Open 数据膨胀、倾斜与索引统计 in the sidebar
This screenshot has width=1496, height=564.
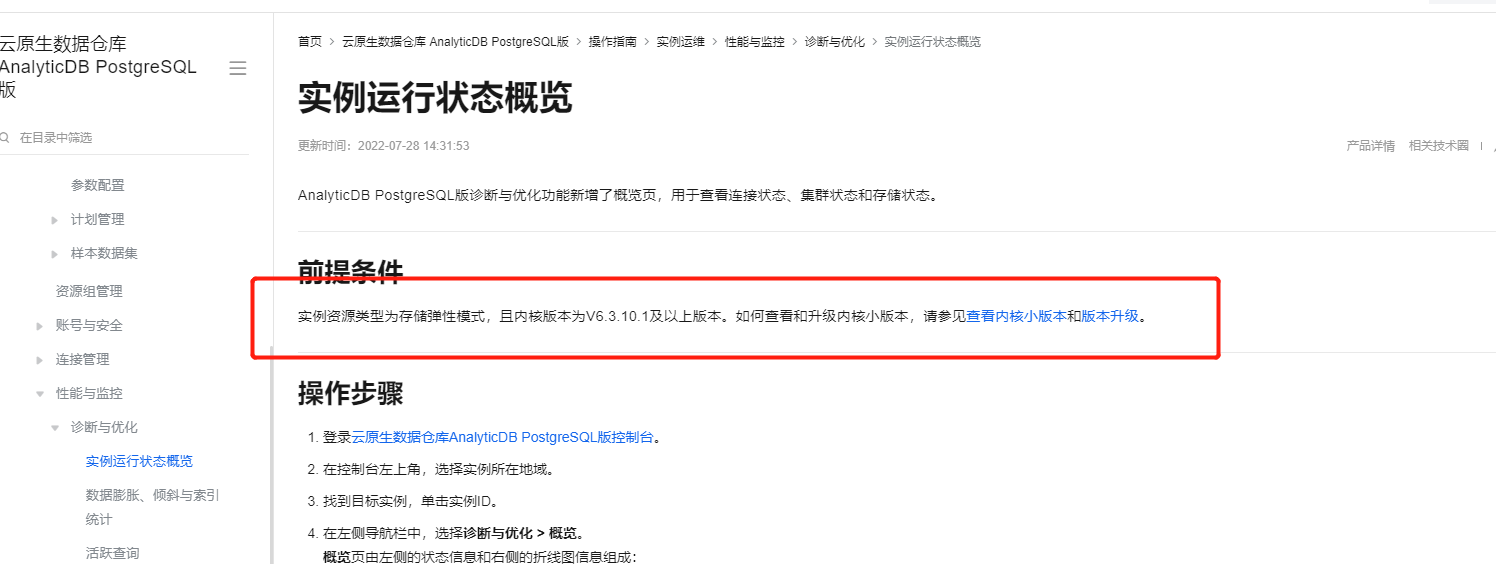click(153, 507)
